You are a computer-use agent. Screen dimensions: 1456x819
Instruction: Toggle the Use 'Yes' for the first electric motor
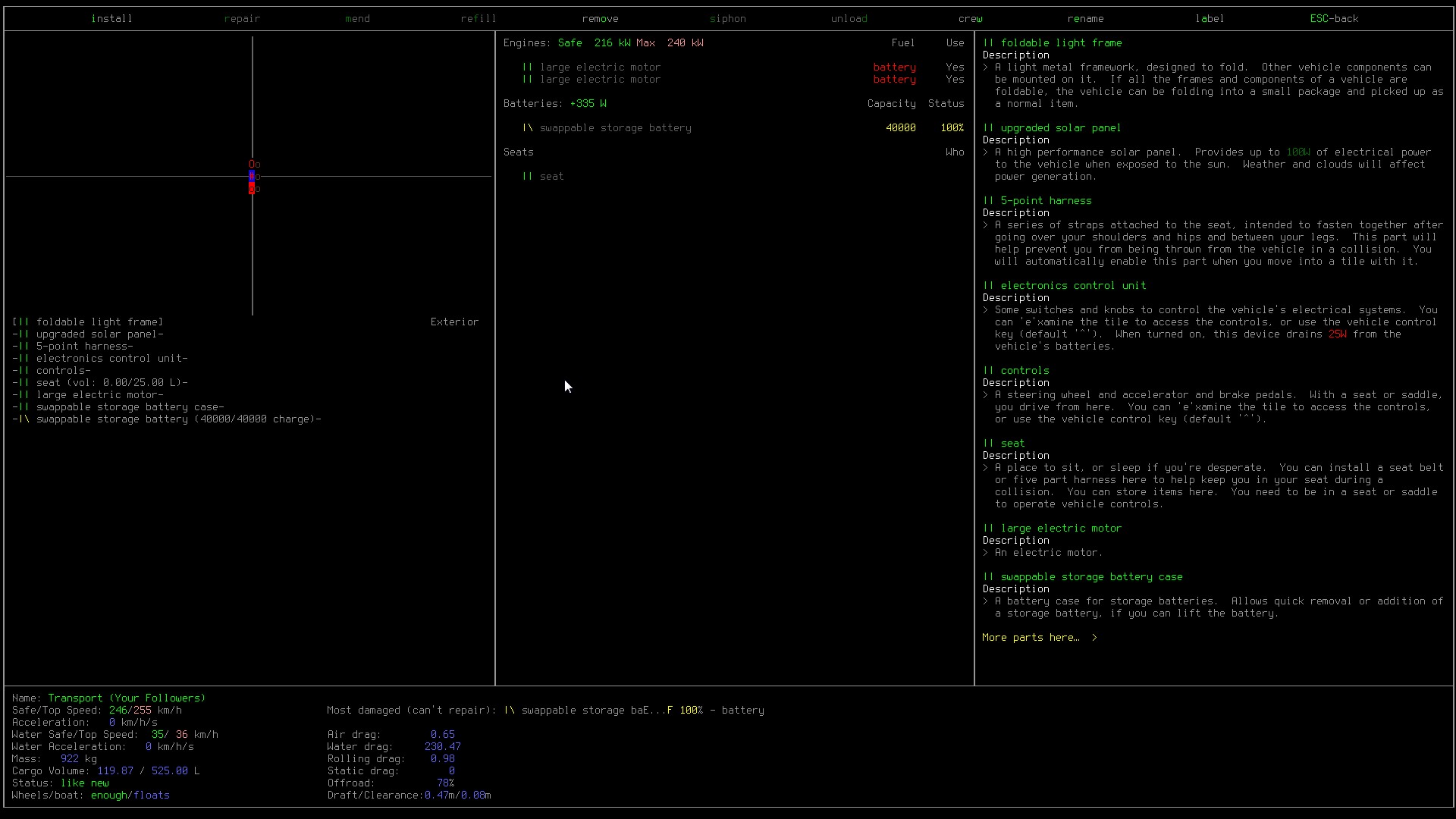coord(955,67)
